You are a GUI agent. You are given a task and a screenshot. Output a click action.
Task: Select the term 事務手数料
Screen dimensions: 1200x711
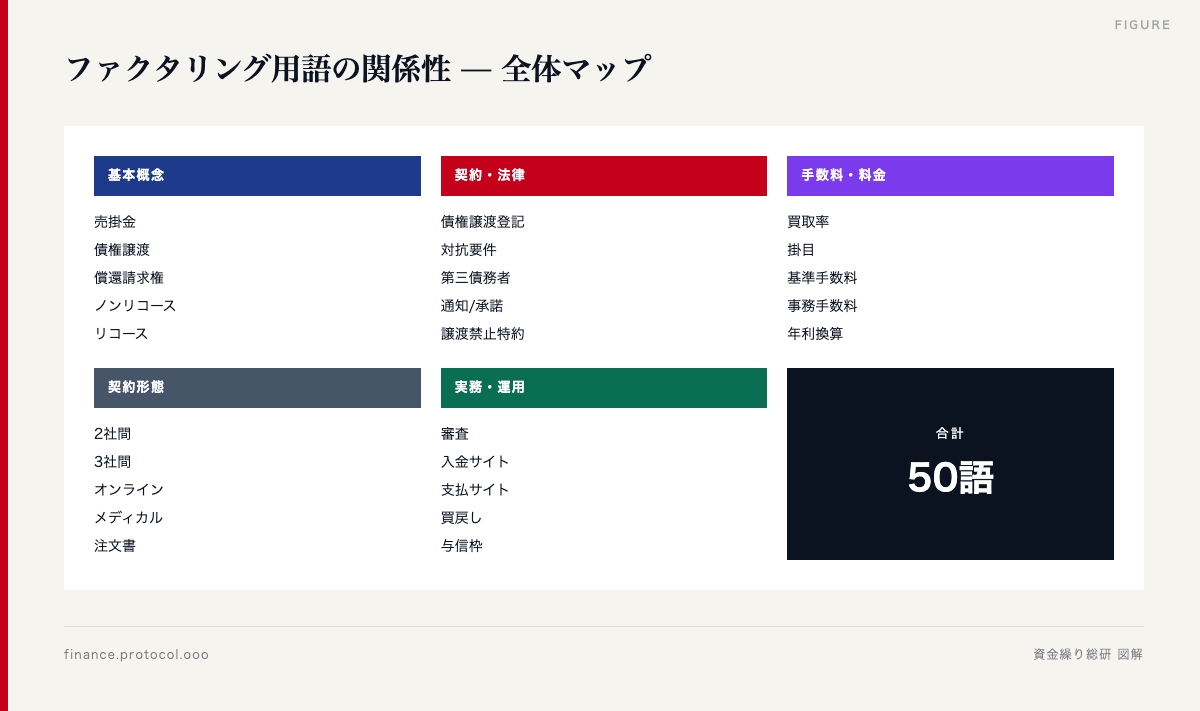pos(822,306)
